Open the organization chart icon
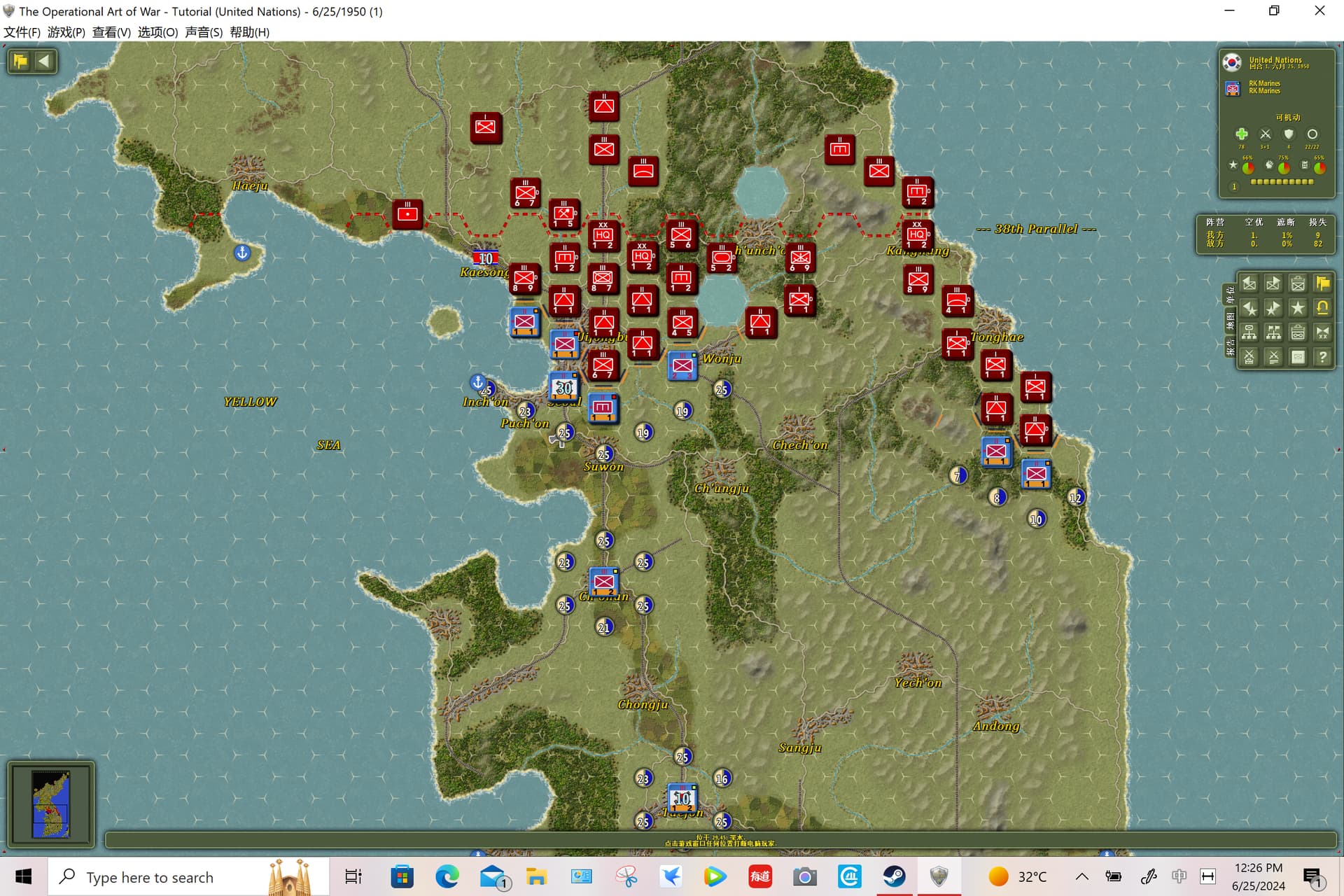1344x896 pixels. click(x=1249, y=332)
